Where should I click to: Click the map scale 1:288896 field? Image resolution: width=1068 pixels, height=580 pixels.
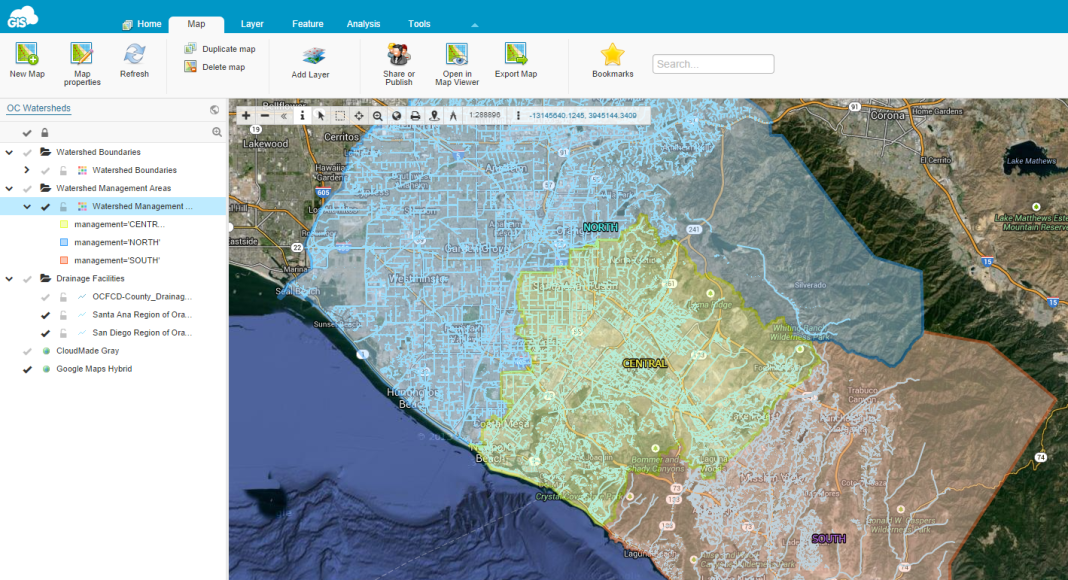(x=484, y=115)
